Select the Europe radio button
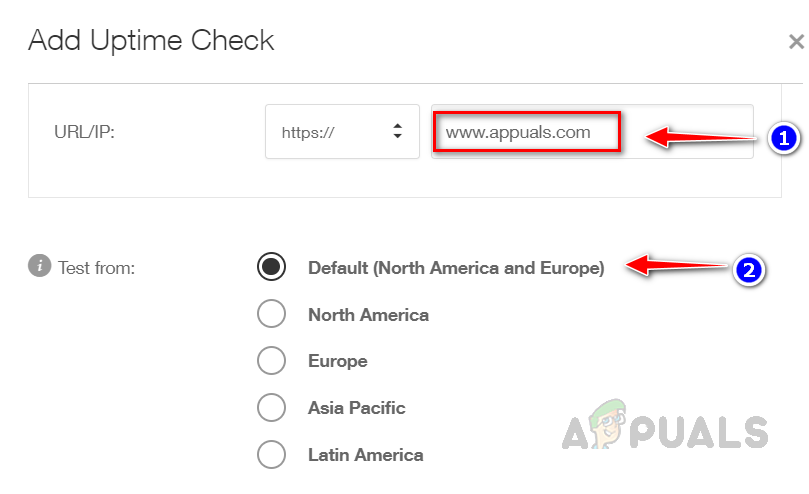809x494 pixels. click(271, 361)
